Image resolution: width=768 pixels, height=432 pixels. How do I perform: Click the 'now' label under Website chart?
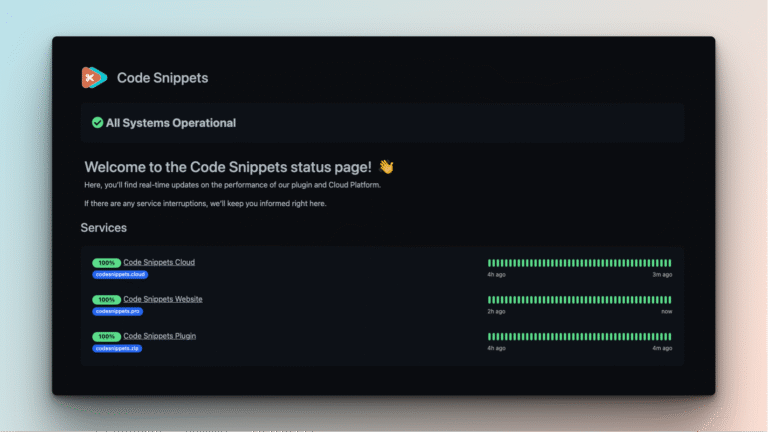click(667, 312)
